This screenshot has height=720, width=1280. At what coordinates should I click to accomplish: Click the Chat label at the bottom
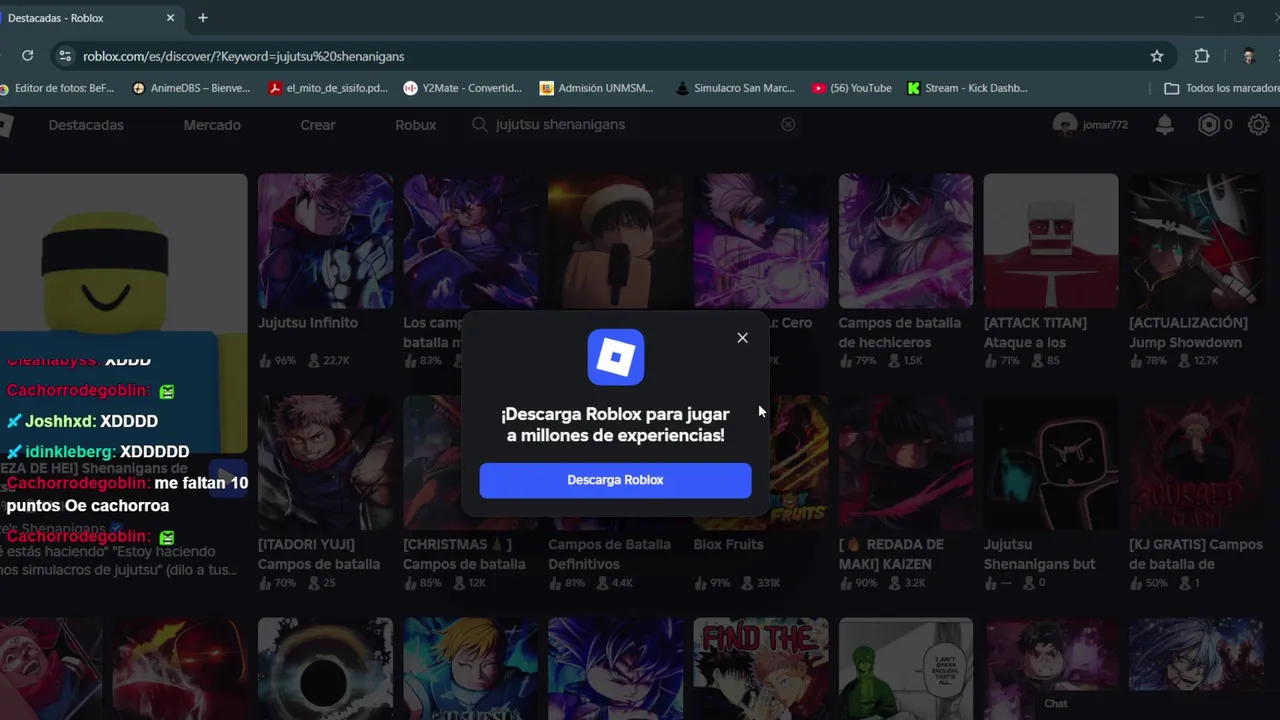(x=1056, y=704)
